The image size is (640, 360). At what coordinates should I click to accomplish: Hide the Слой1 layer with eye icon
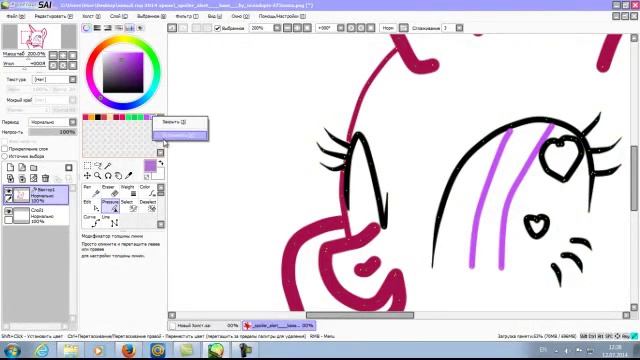[8, 211]
